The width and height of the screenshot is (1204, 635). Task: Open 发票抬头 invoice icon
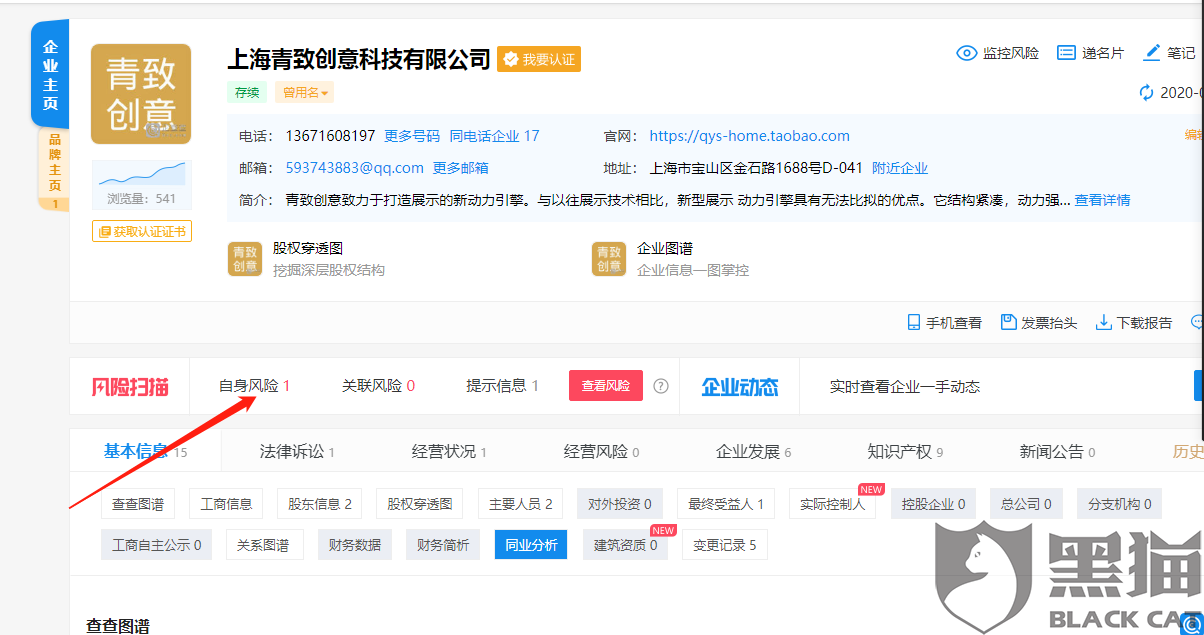pos(1008,322)
